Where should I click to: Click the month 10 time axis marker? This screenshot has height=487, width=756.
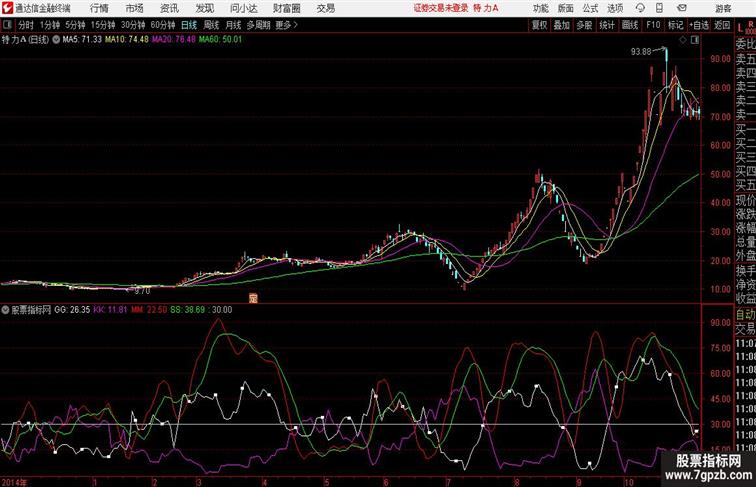point(628,482)
